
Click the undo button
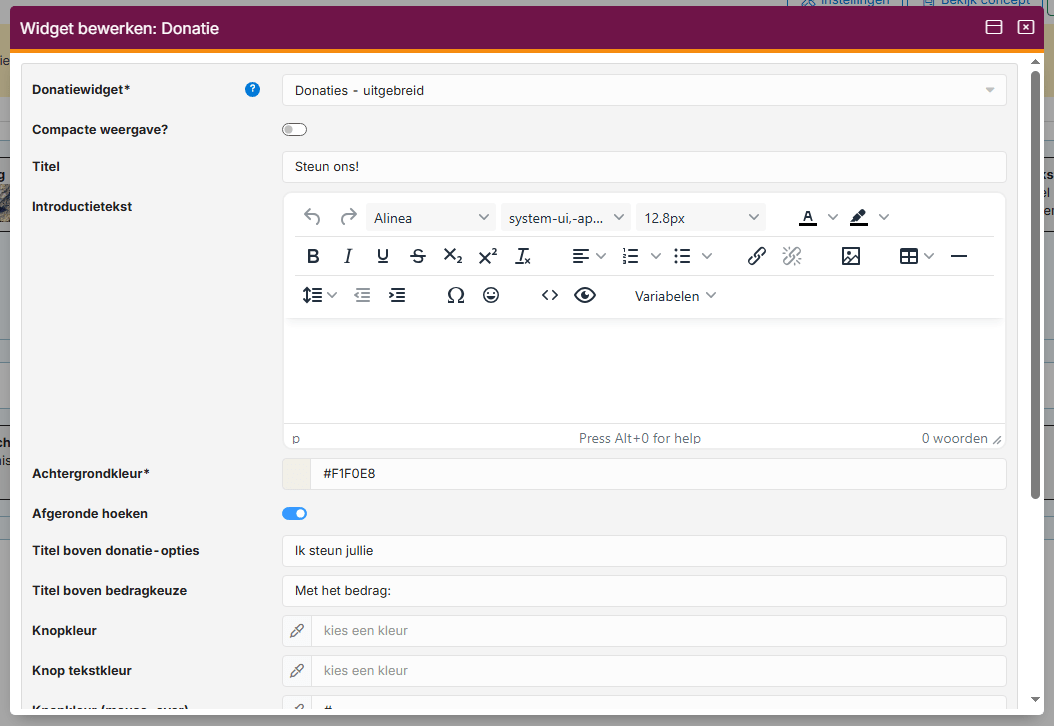[x=313, y=217]
